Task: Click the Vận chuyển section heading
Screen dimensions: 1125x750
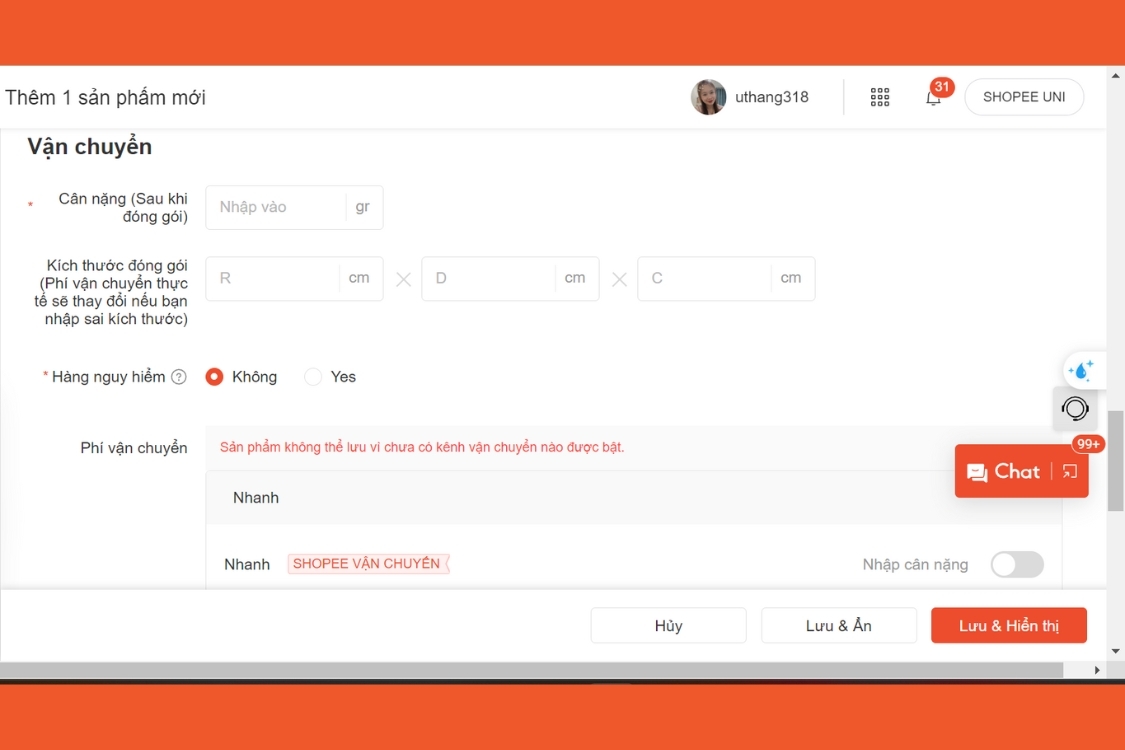Action: [90, 147]
